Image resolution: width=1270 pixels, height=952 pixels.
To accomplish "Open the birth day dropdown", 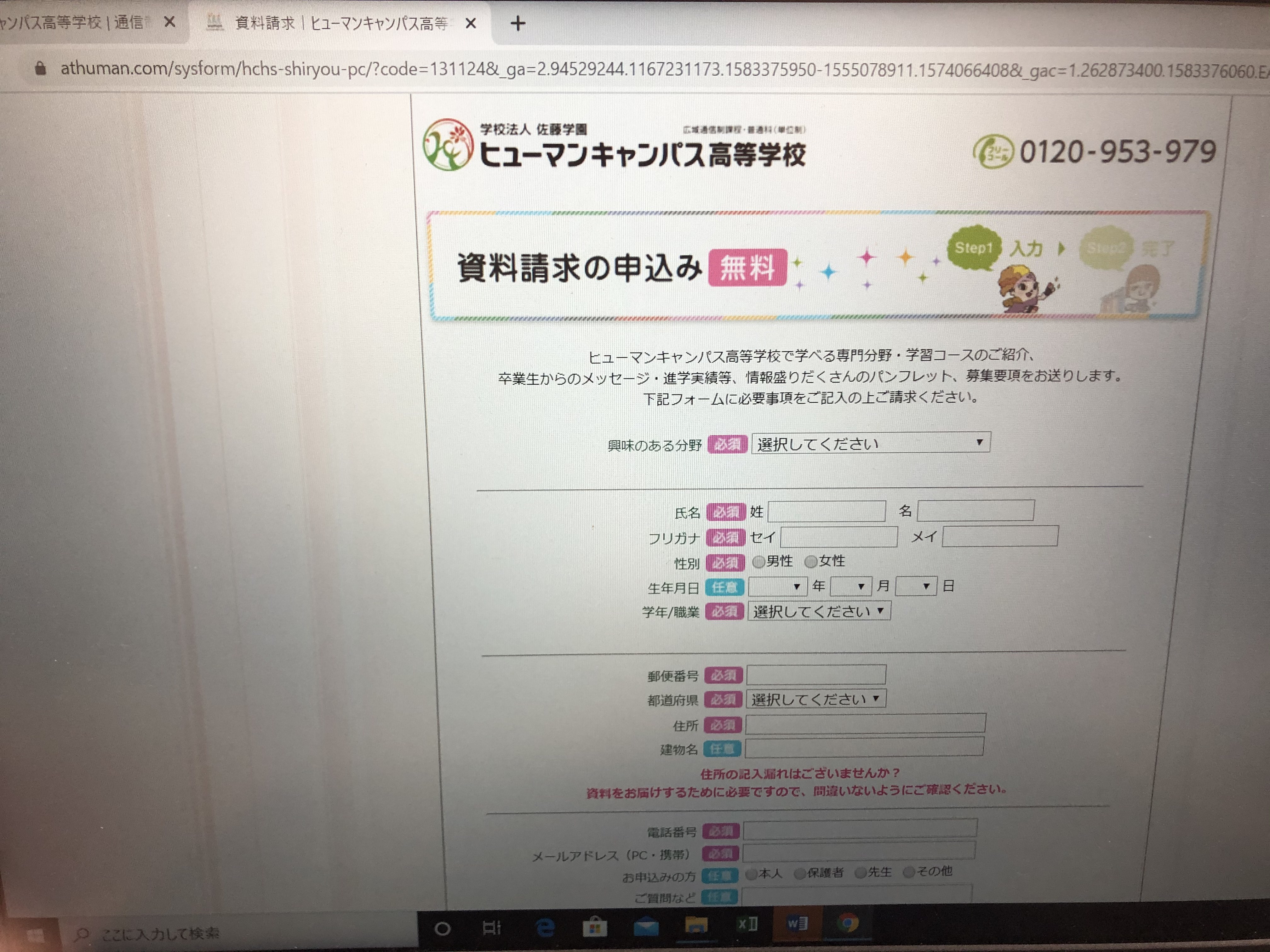I will (916, 586).
